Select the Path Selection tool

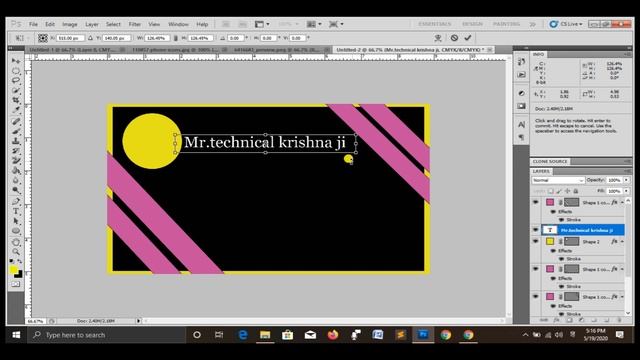coord(16,221)
